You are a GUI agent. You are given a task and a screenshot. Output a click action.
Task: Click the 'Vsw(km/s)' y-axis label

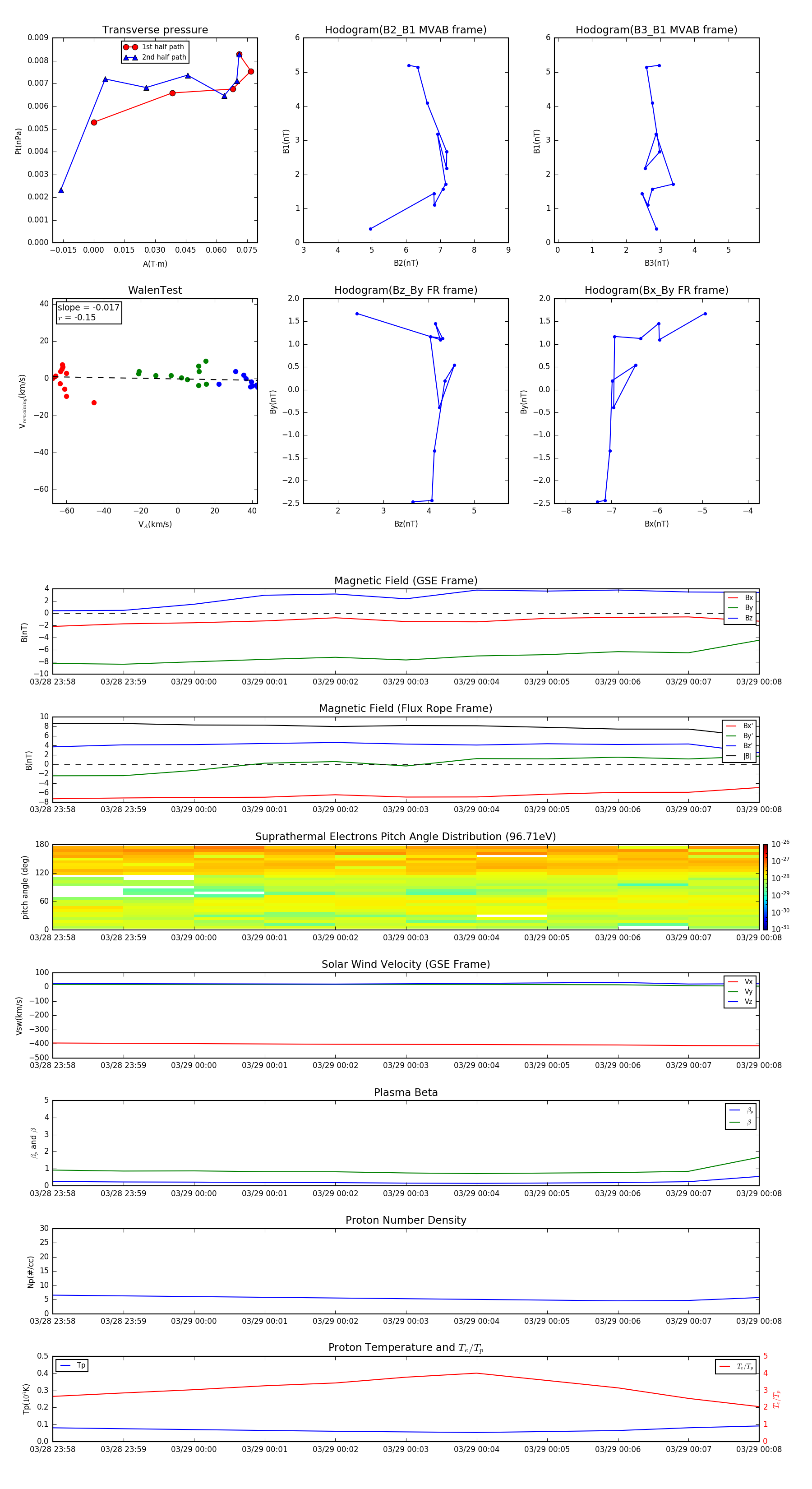coord(18,1016)
